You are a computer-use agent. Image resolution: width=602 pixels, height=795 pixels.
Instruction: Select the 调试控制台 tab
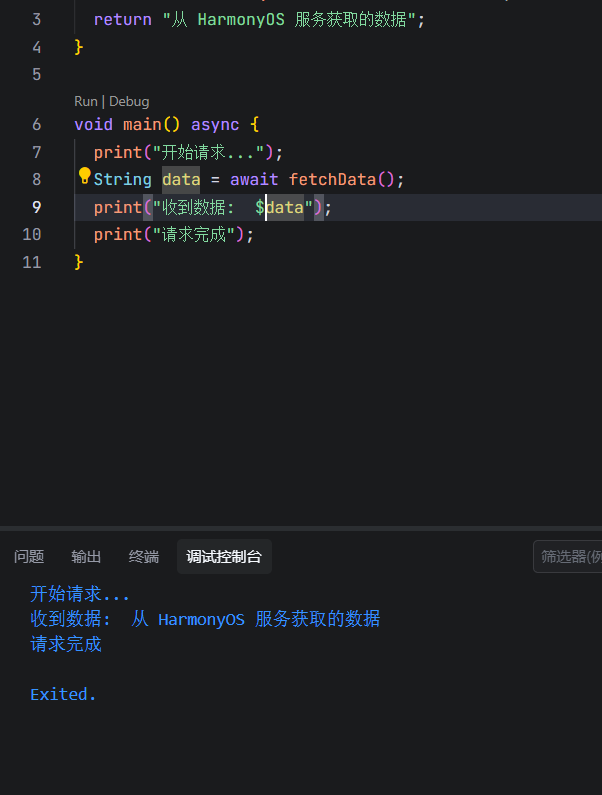224,557
